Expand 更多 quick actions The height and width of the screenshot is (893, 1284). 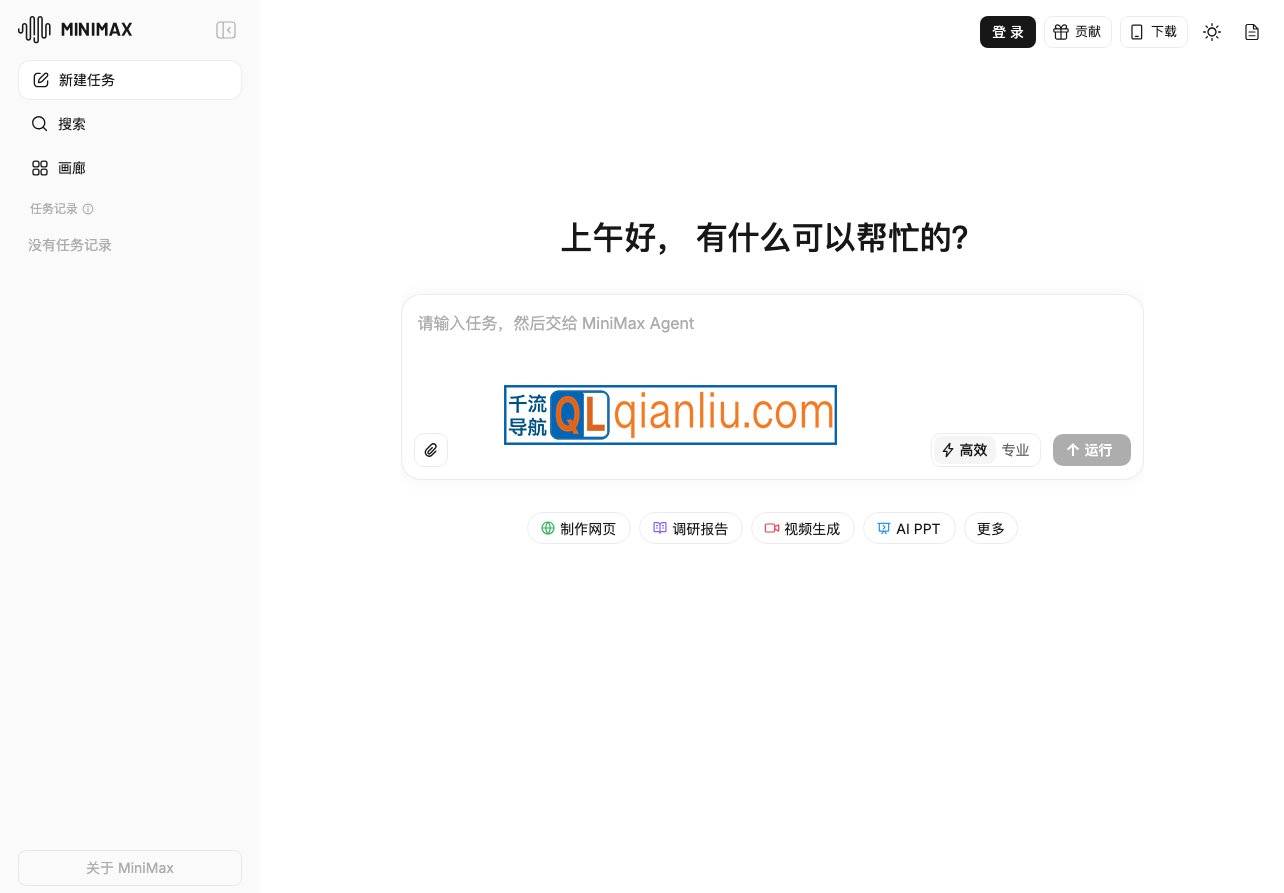990,528
